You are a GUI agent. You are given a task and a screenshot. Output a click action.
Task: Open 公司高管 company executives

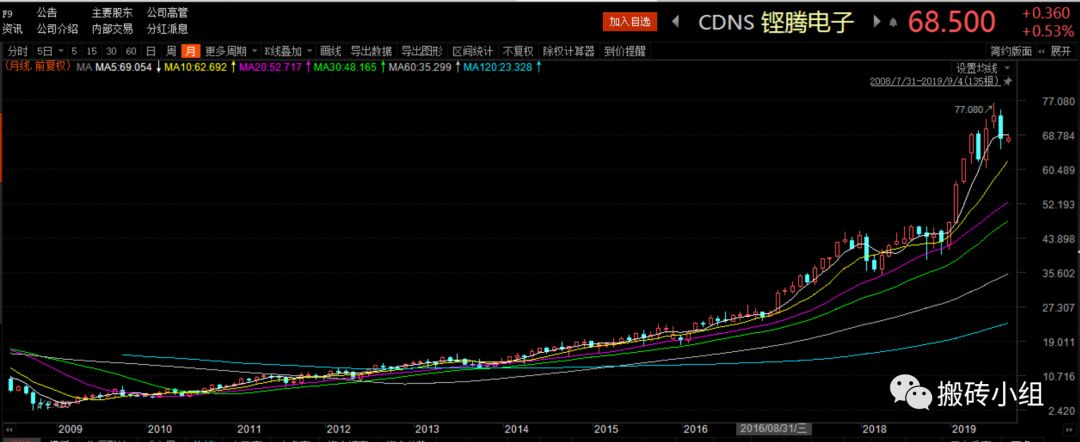tap(167, 12)
